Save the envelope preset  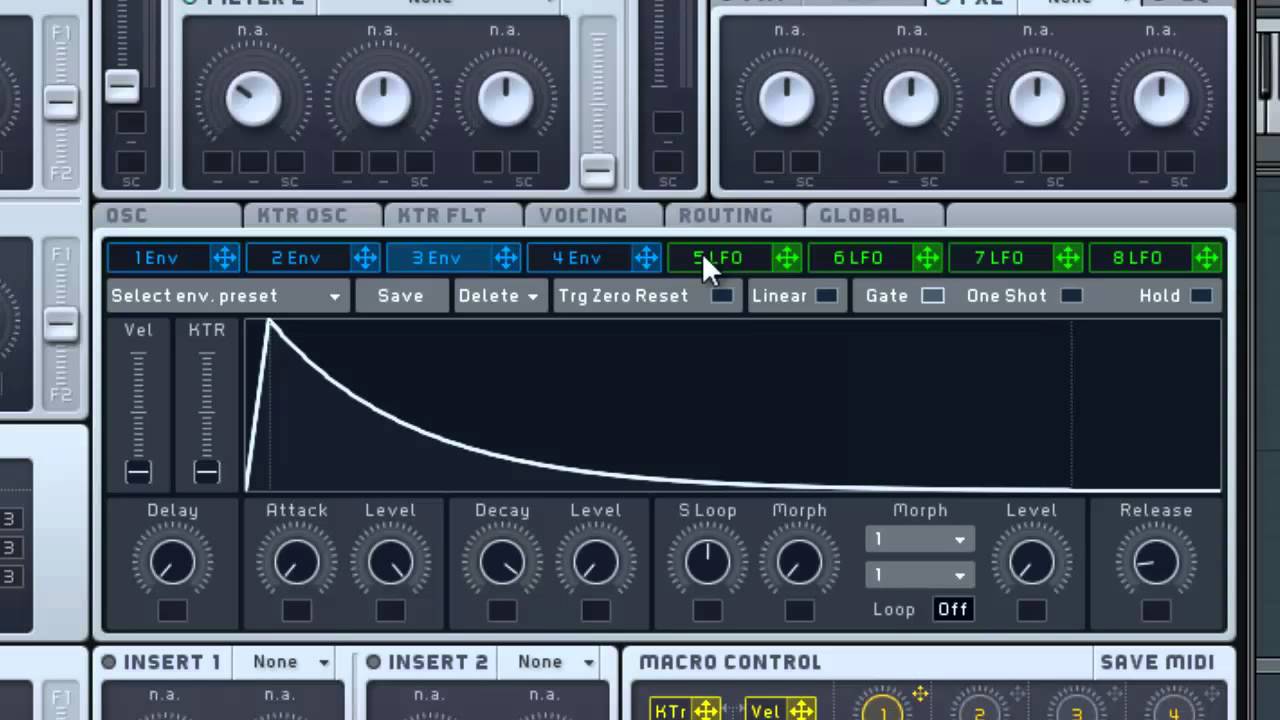[400, 296]
